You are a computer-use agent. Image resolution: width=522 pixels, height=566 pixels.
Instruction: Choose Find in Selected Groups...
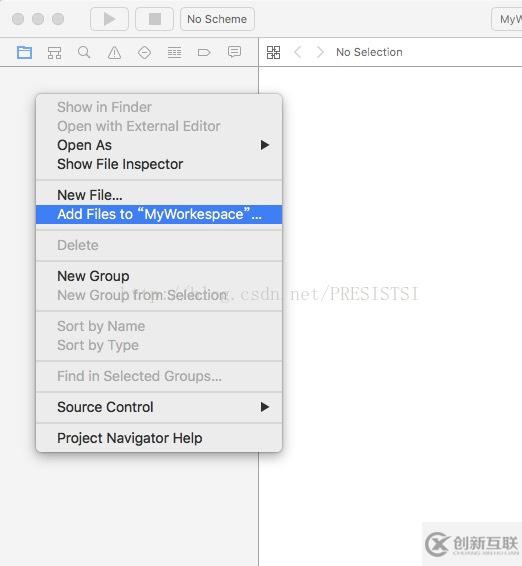click(159, 376)
